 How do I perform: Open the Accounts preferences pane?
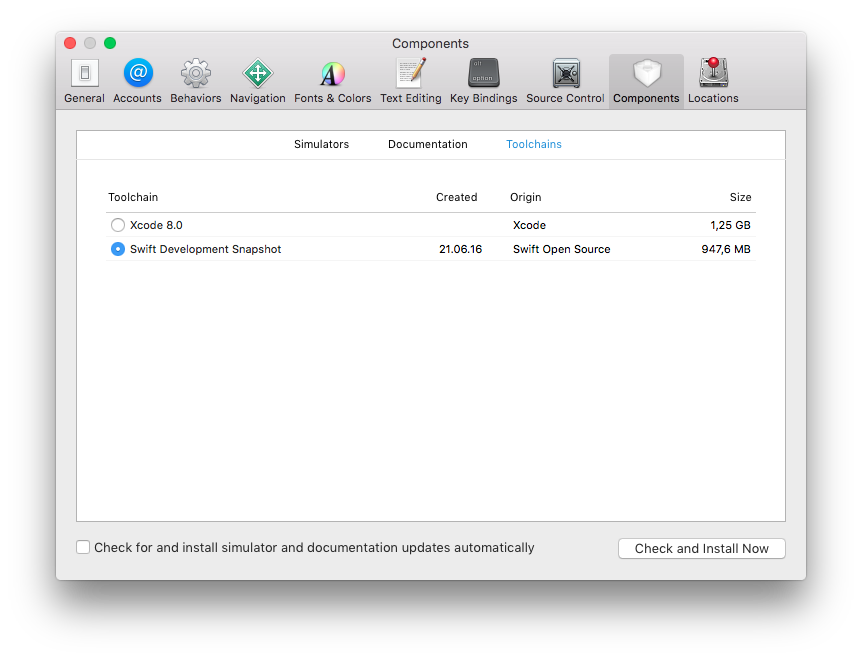137,81
